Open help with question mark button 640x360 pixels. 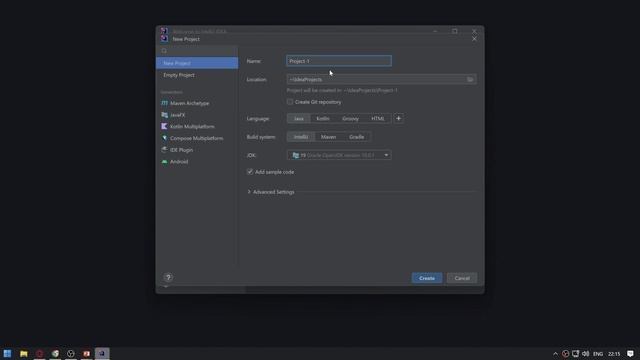168,278
